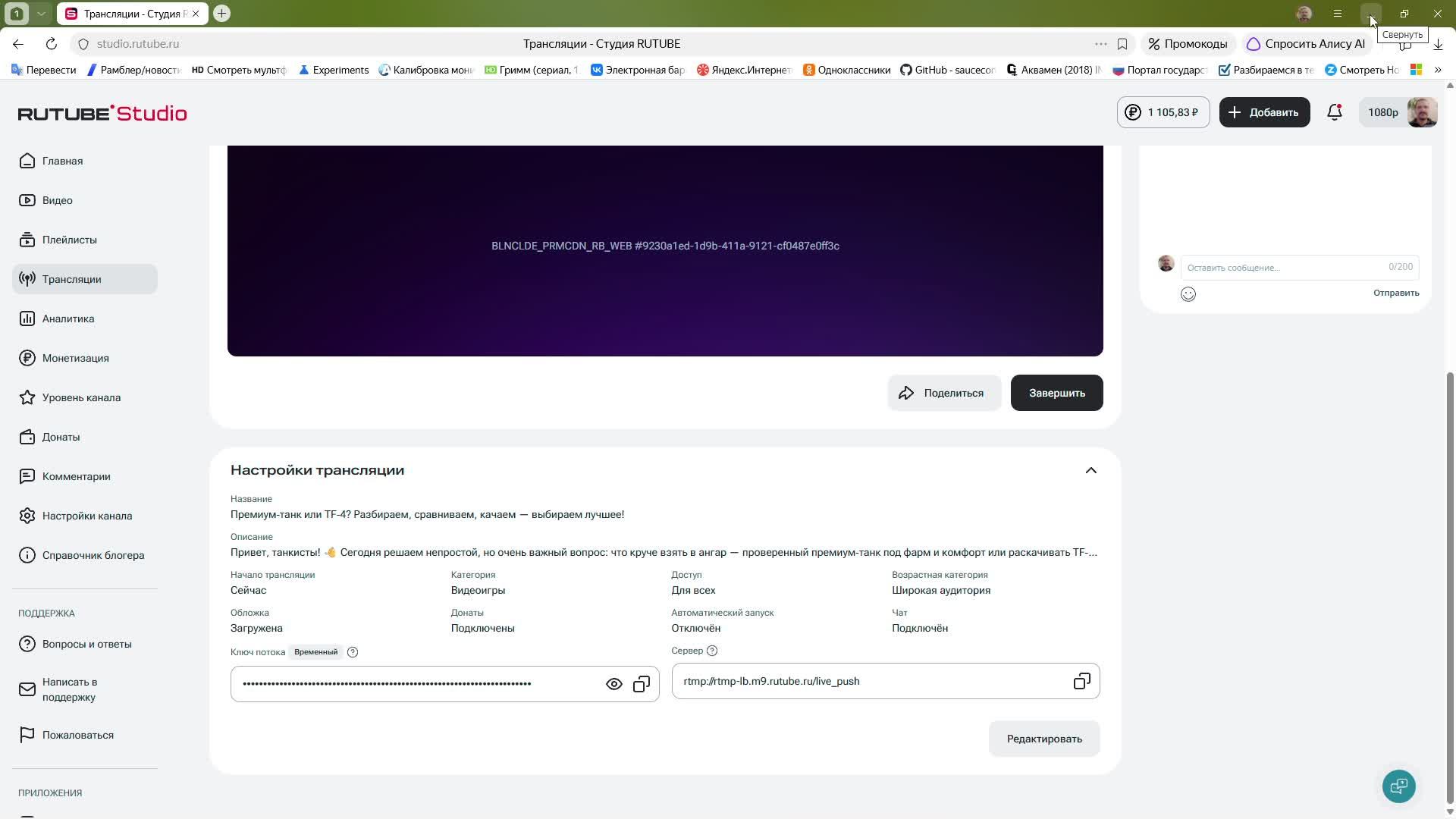
Task: Open Вопросы и ответы support page
Action: [86, 644]
